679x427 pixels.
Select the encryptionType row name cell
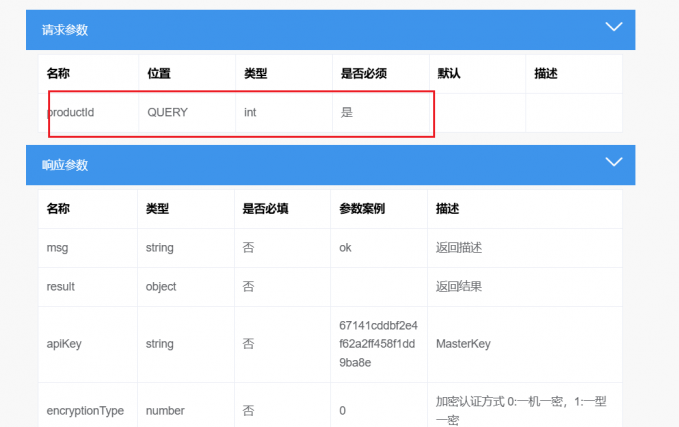[85, 411]
